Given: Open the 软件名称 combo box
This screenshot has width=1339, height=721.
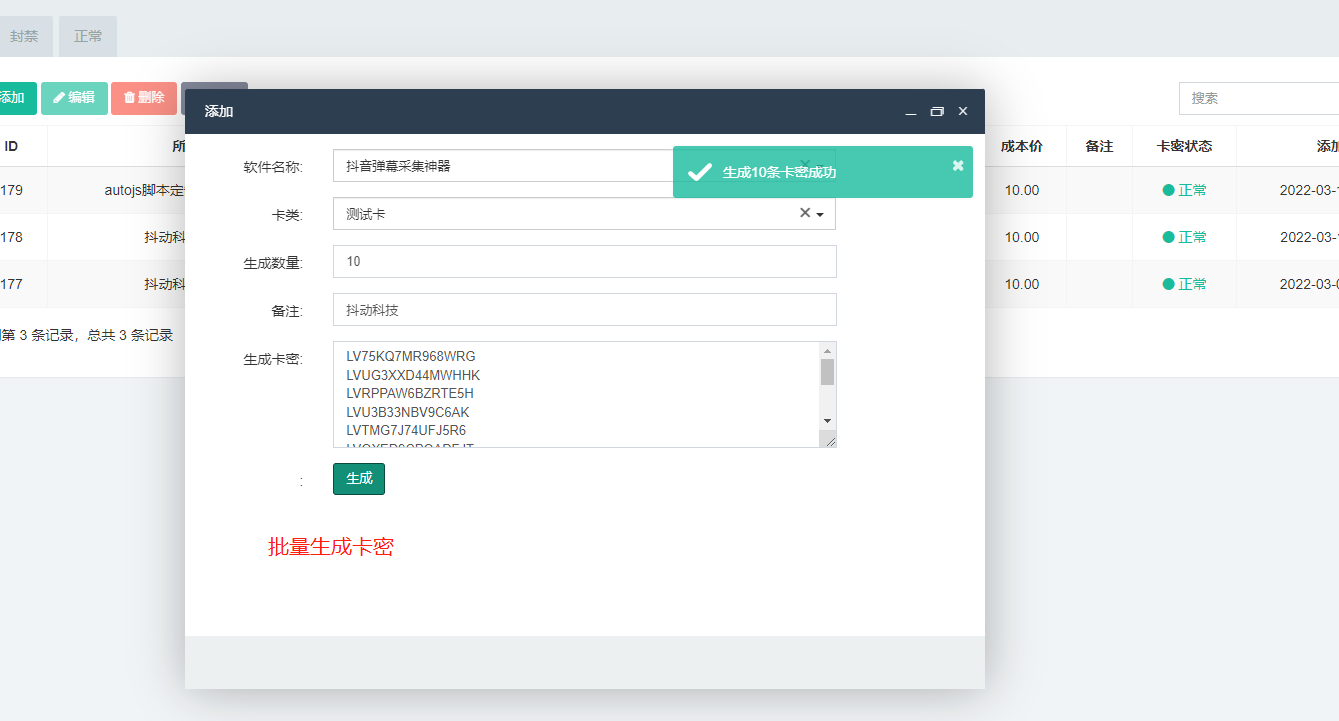Looking at the screenshot, I should [x=584, y=166].
